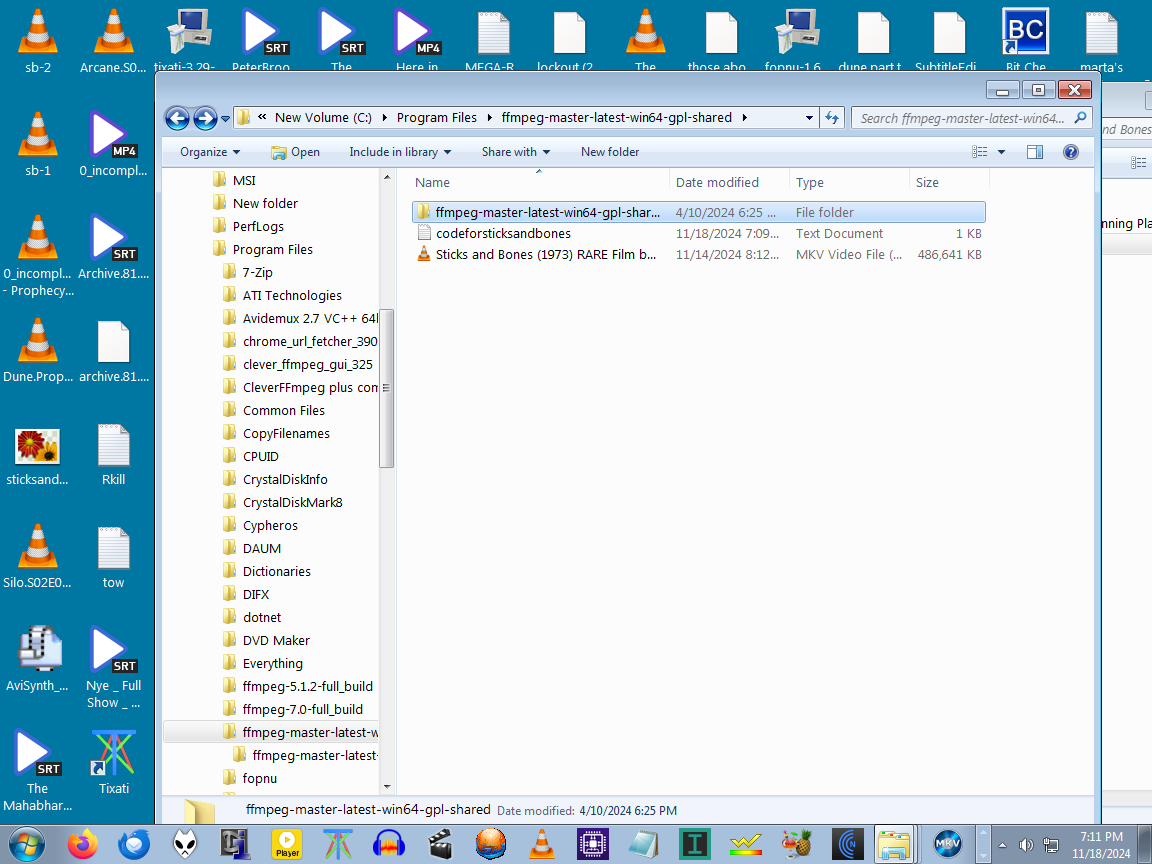
Task: Click the navigation pane scroll up arrow
Action: [386, 177]
